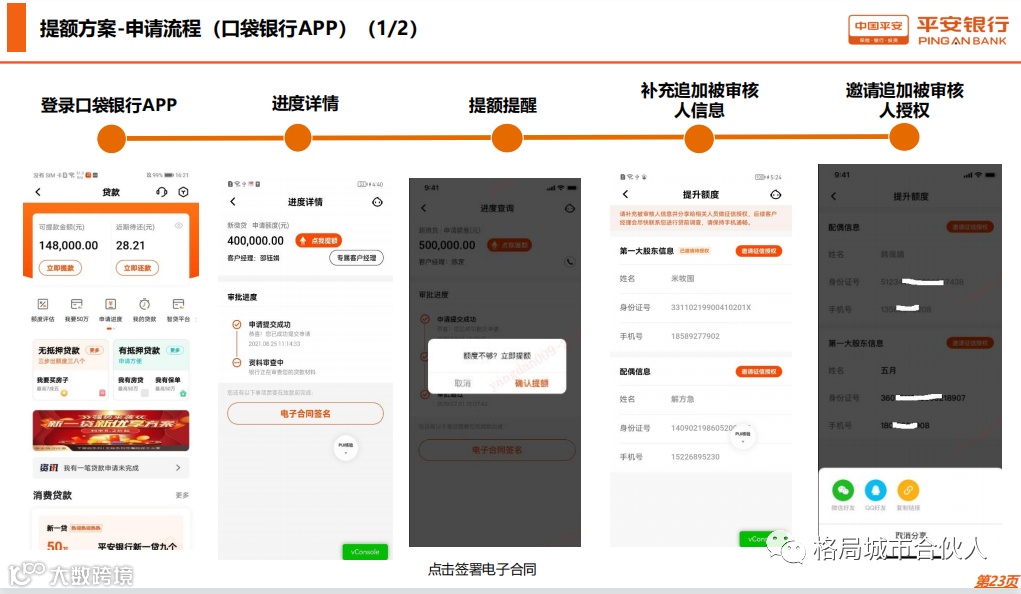Tap 电子合同签名 button on 进度详情 screen
Screen dimensions: 1021x594
click(305, 414)
